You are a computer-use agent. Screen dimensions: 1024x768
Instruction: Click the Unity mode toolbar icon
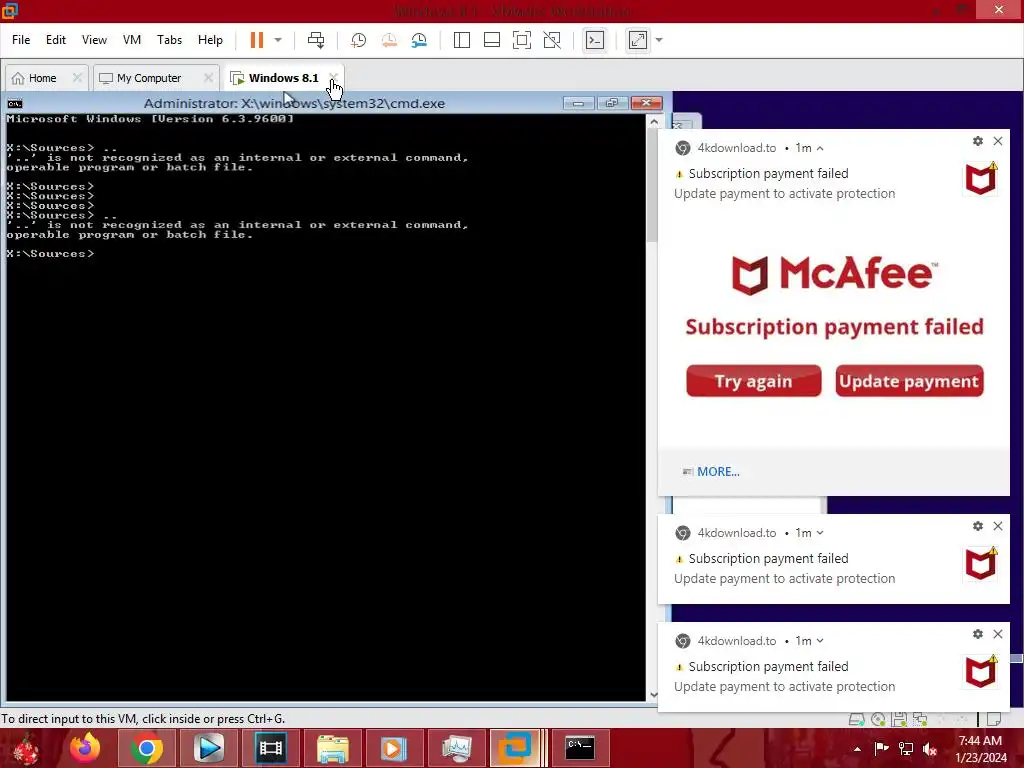pos(552,40)
